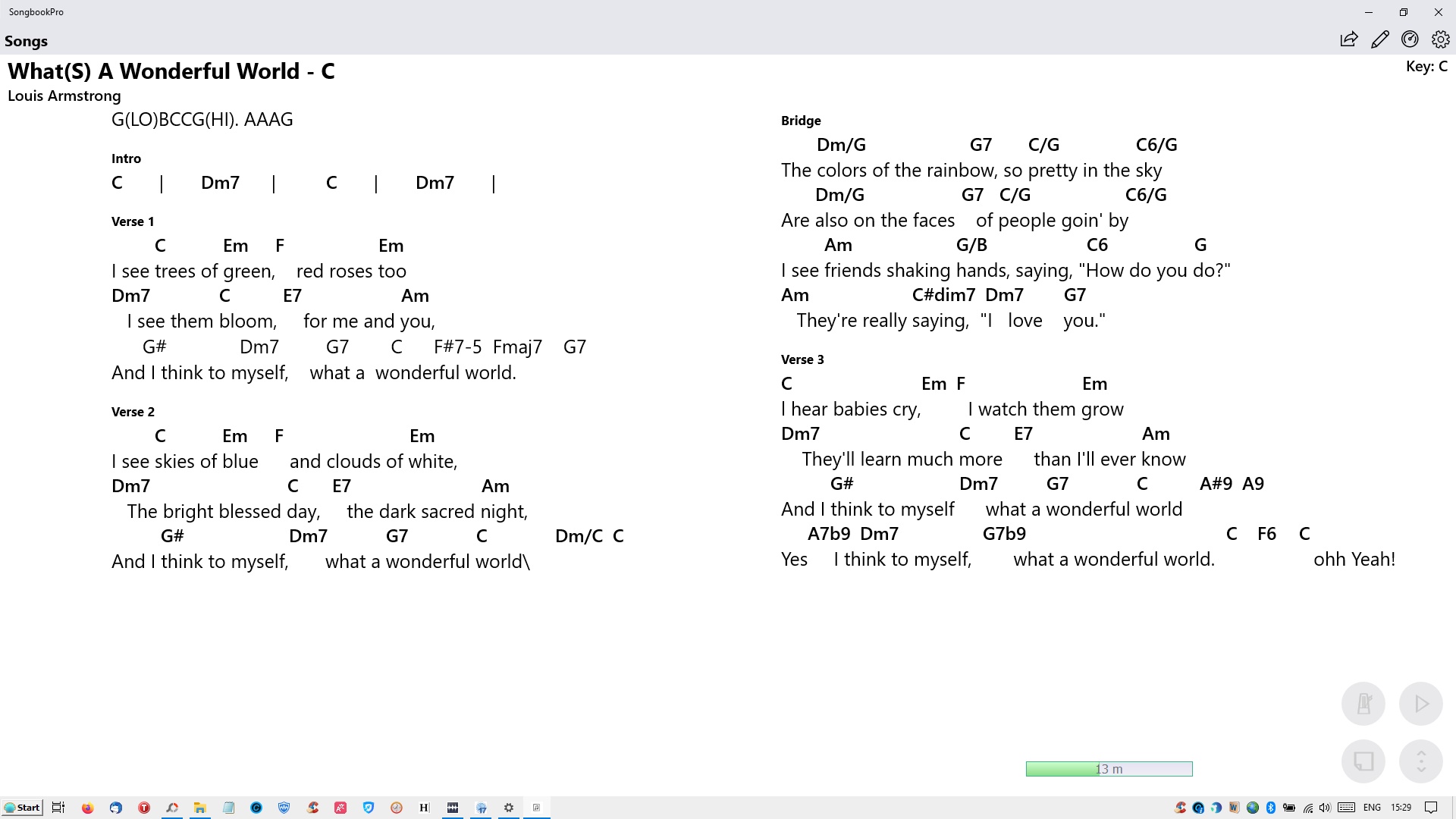Image resolution: width=1456 pixels, height=819 pixels.
Task: Open the H app icon on taskbar
Action: coord(424,808)
